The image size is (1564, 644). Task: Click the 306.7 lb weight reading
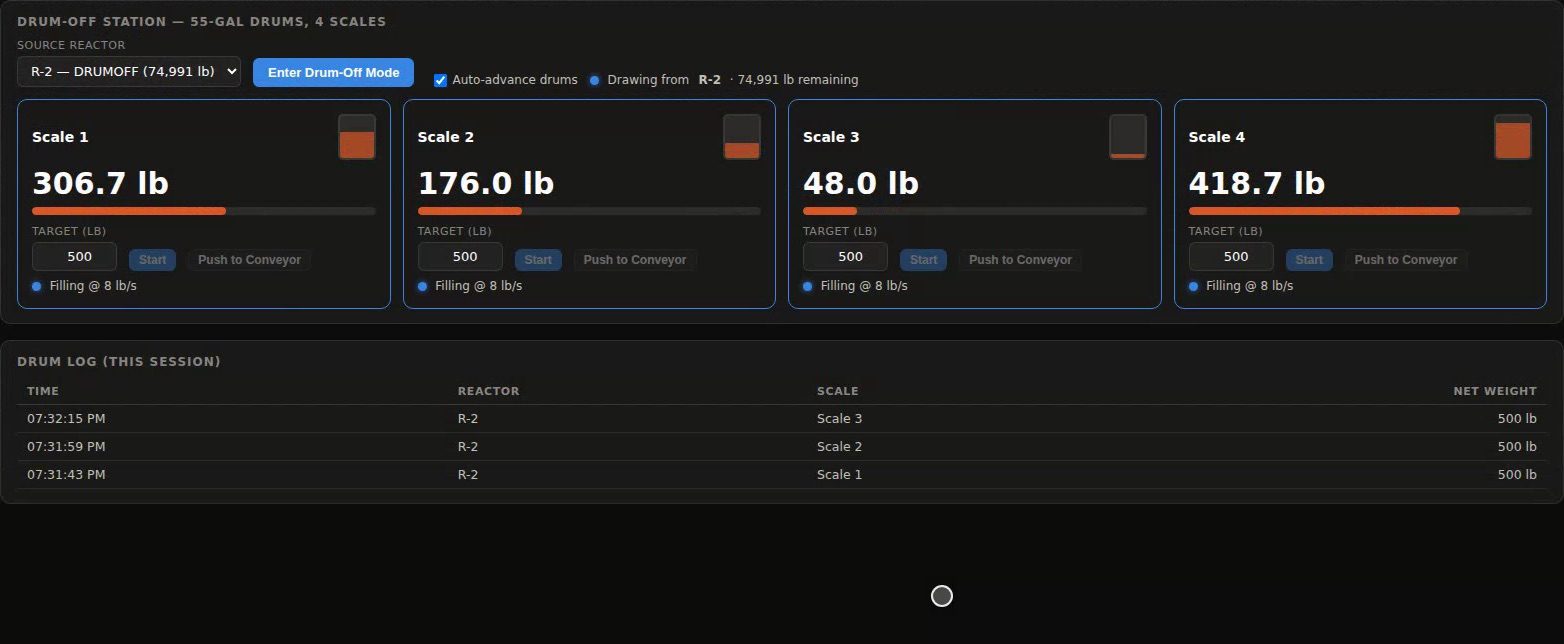[100, 184]
